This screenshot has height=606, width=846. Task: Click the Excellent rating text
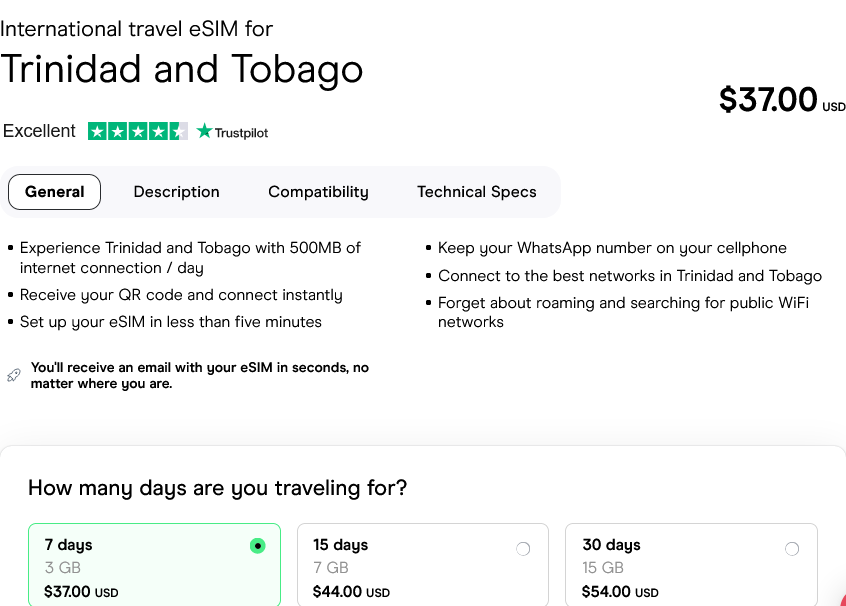click(x=39, y=131)
